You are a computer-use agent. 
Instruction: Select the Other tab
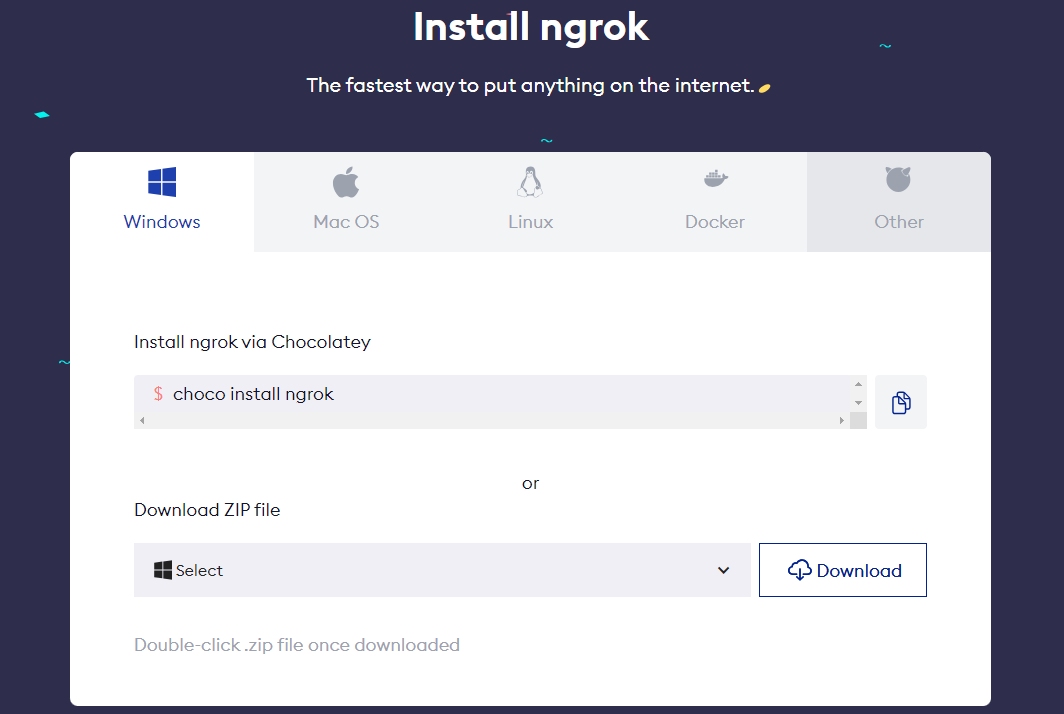[x=898, y=200]
